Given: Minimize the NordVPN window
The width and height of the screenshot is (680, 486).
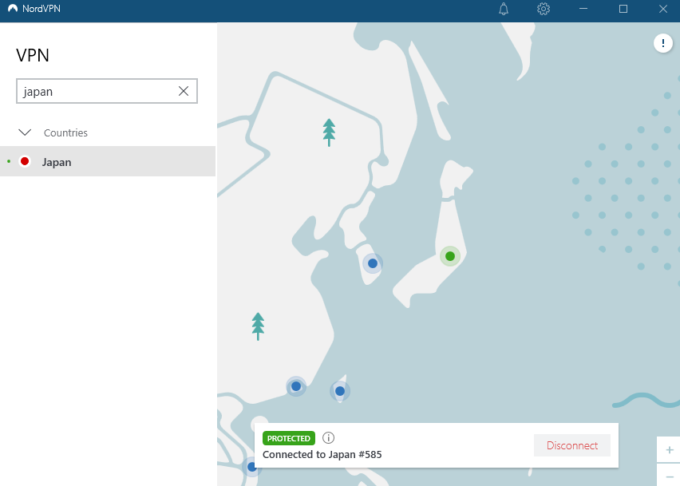Looking at the screenshot, I should click(x=583, y=9).
